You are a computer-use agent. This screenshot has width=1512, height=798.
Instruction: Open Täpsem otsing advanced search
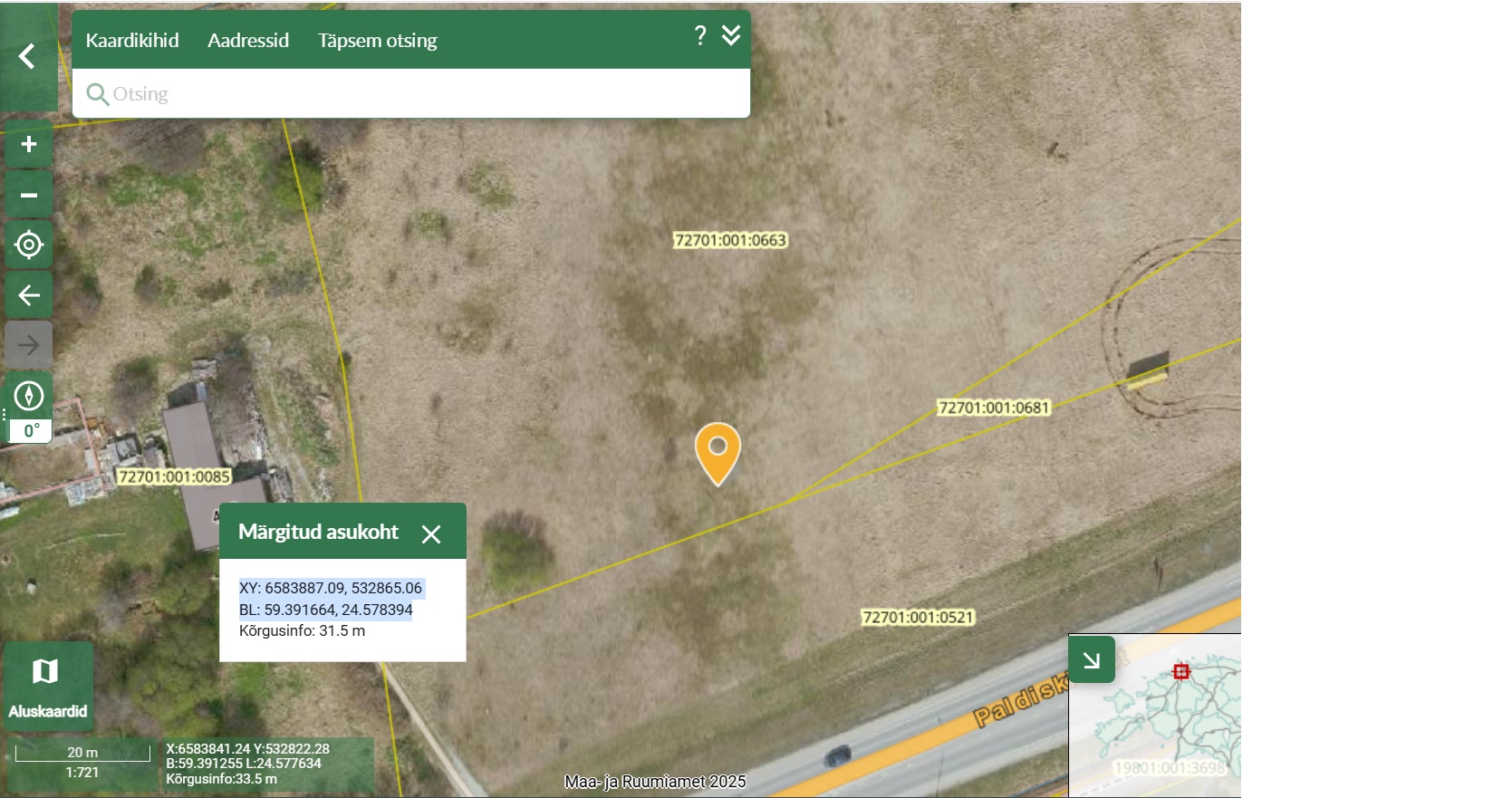click(377, 40)
